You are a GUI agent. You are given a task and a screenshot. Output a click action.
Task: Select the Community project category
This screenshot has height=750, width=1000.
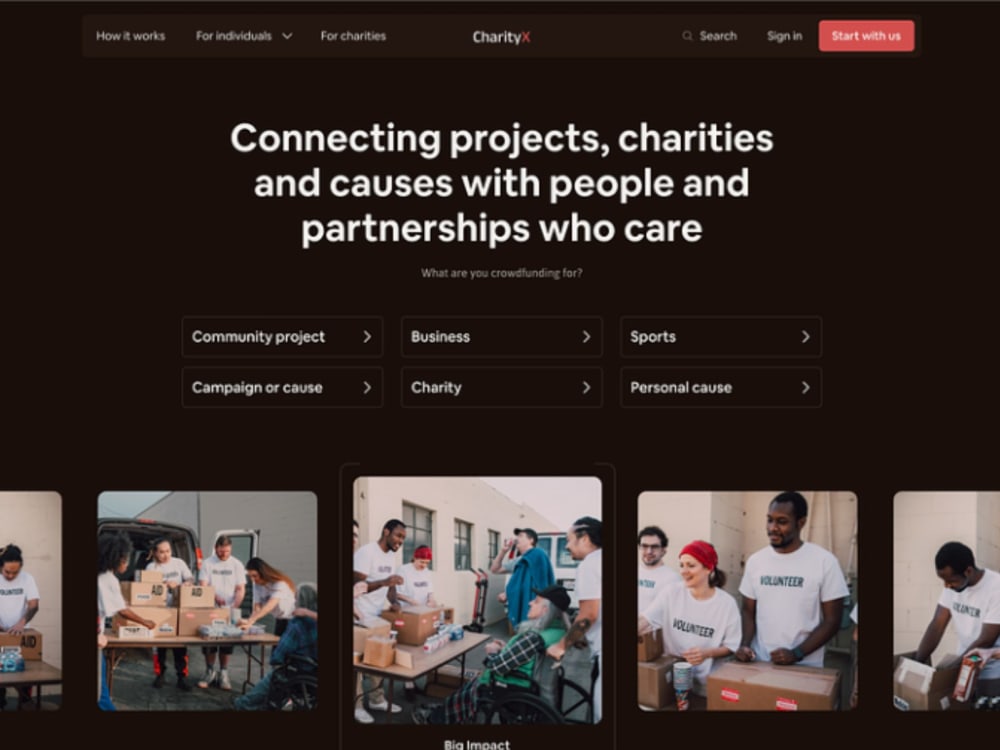pos(283,337)
